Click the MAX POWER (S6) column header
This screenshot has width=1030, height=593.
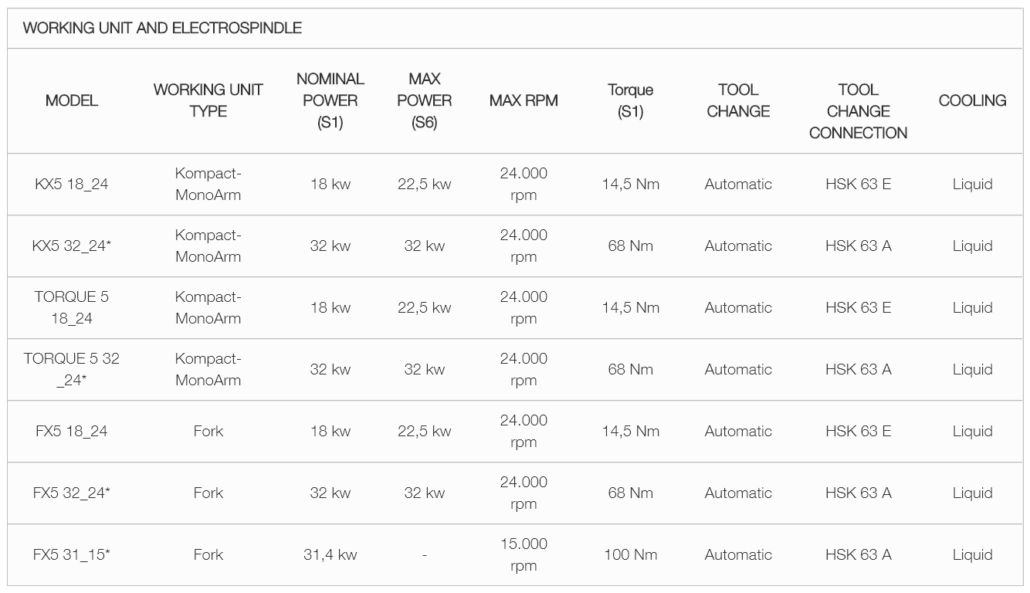point(424,100)
